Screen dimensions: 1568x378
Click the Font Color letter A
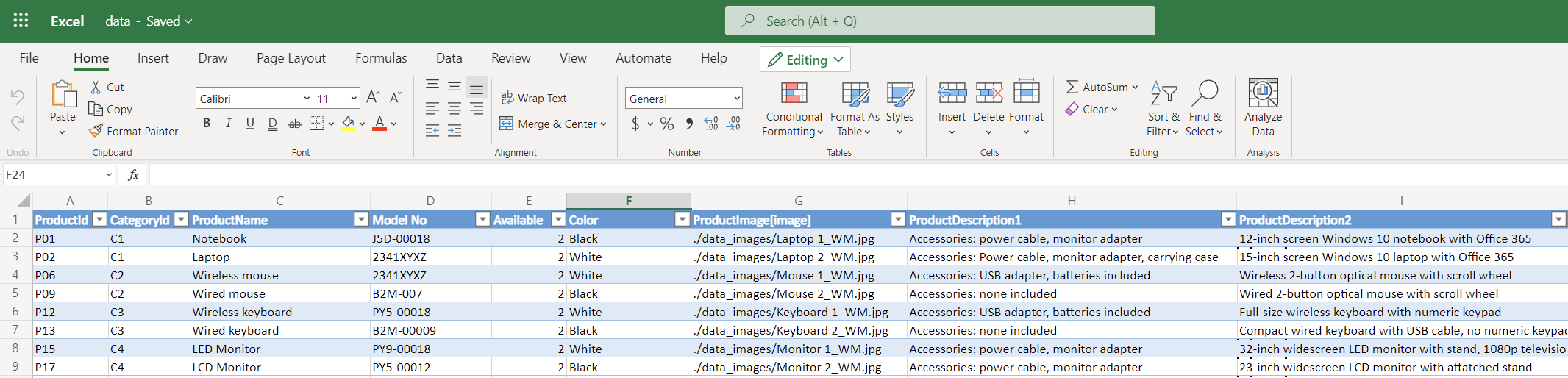click(379, 123)
